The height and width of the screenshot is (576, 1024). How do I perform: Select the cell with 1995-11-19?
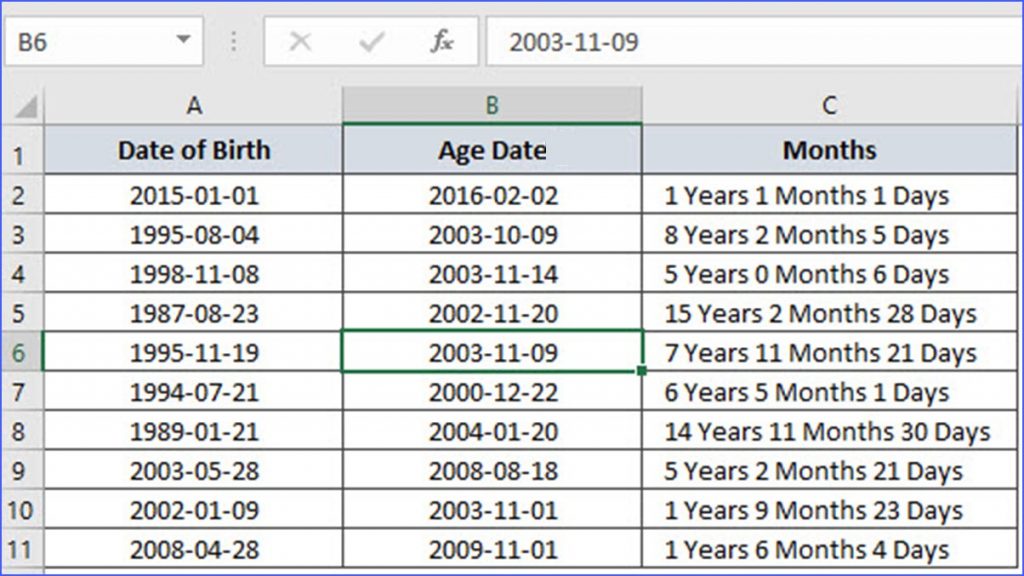click(193, 352)
